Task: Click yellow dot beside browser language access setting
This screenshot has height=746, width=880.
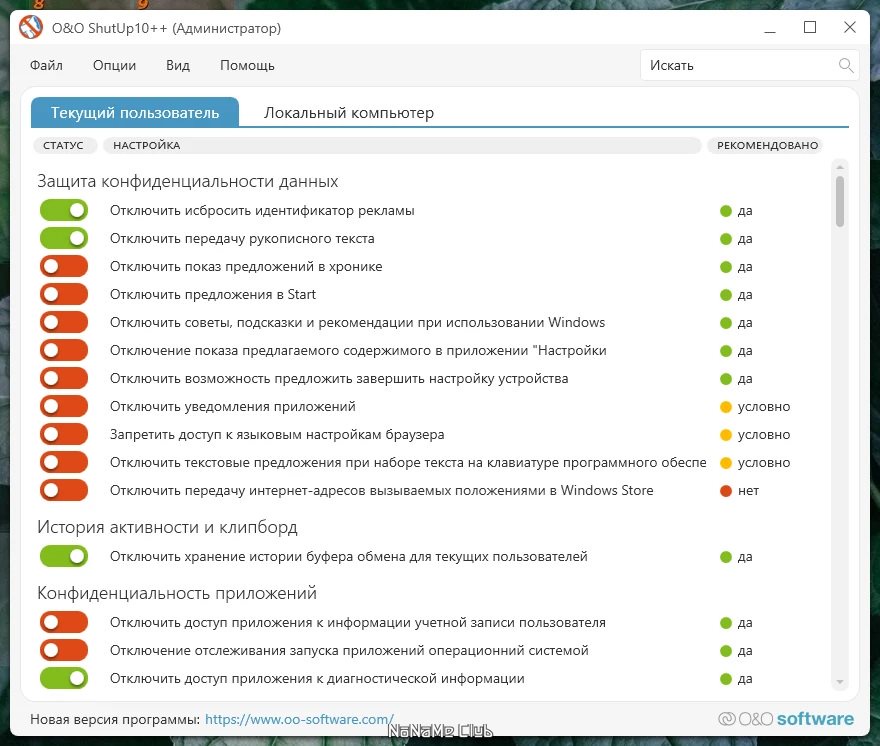Action: [726, 435]
